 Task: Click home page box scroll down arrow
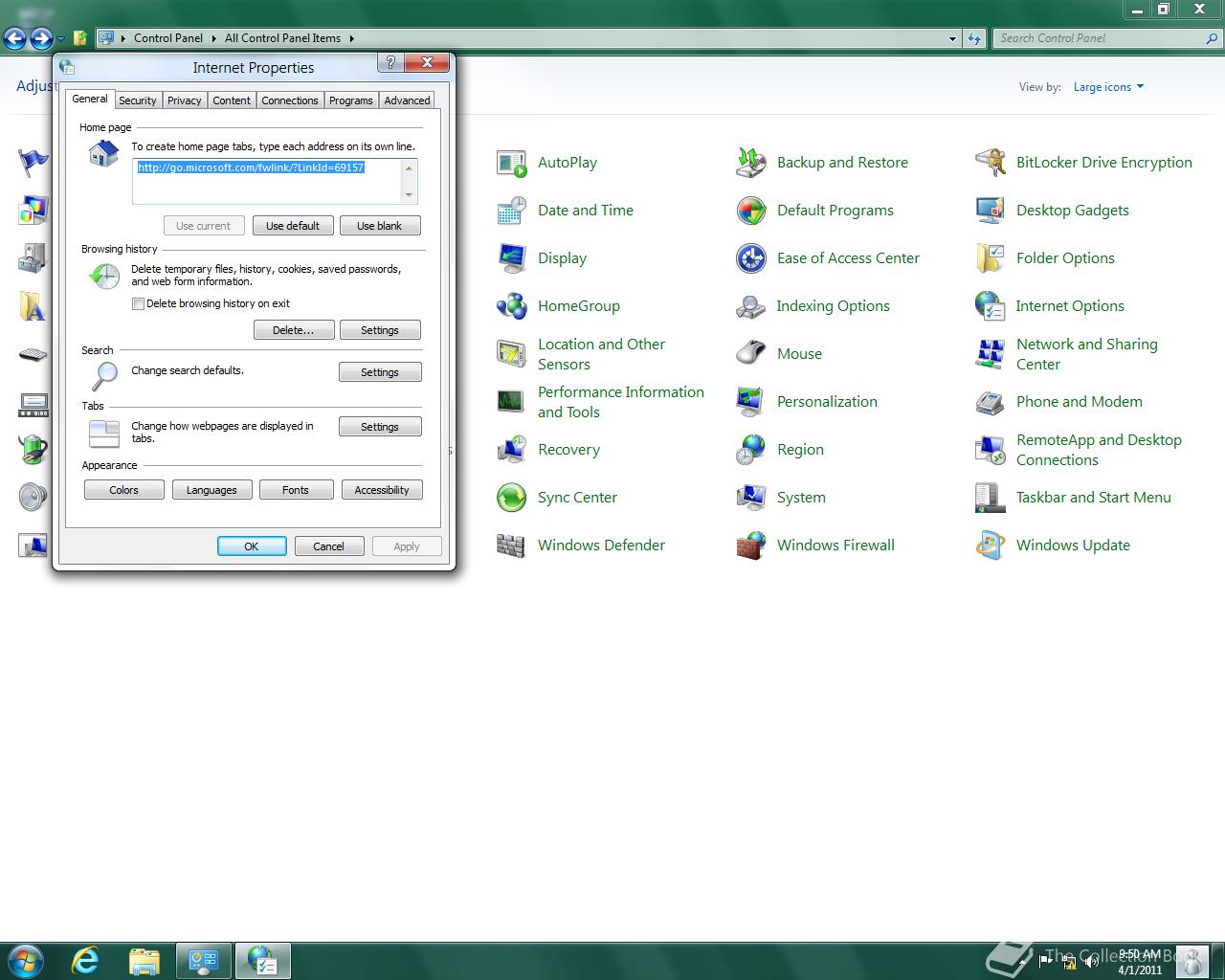(410, 195)
